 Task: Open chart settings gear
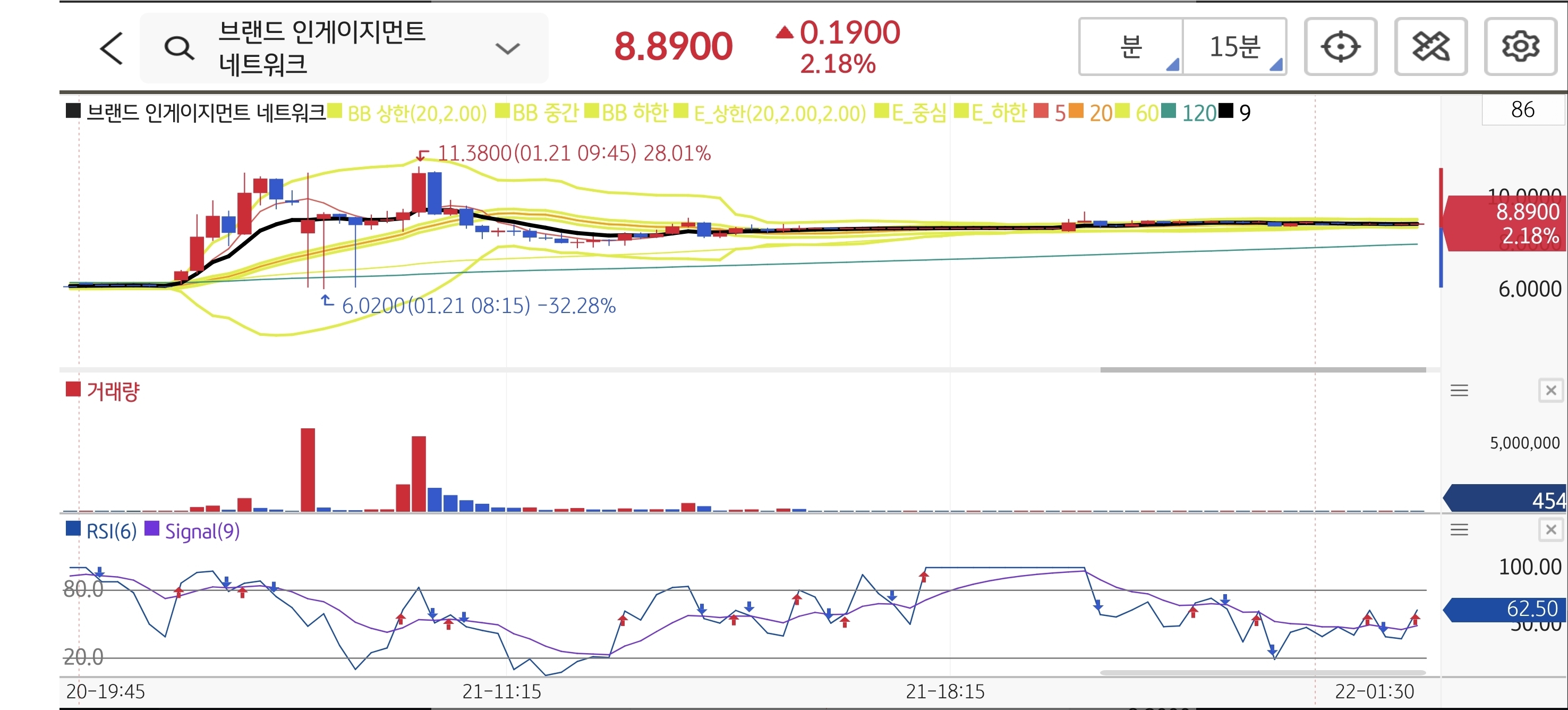tap(1520, 47)
